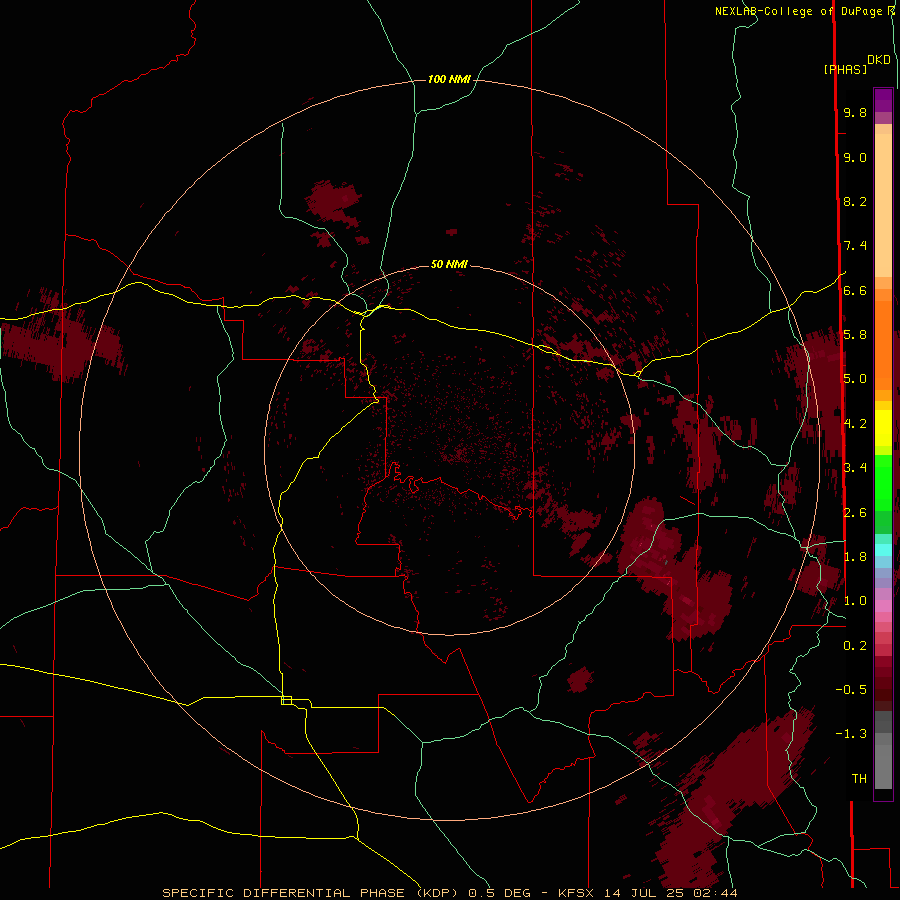Image resolution: width=900 pixels, height=900 pixels.
Task: Select the 9.8 value on the scale
Action: pyautogui.click(x=855, y=113)
